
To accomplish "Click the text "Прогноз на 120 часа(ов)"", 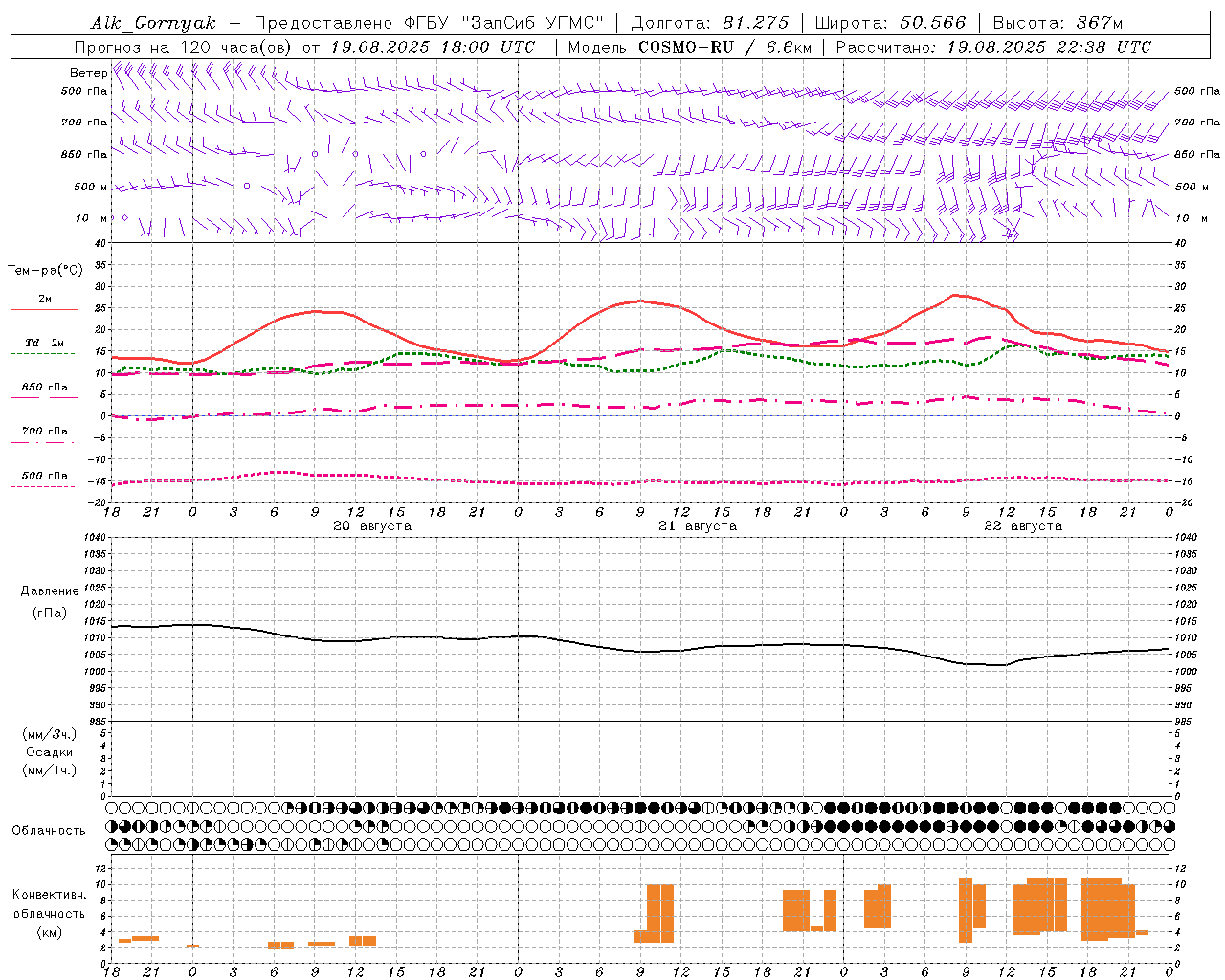I will [184, 47].
